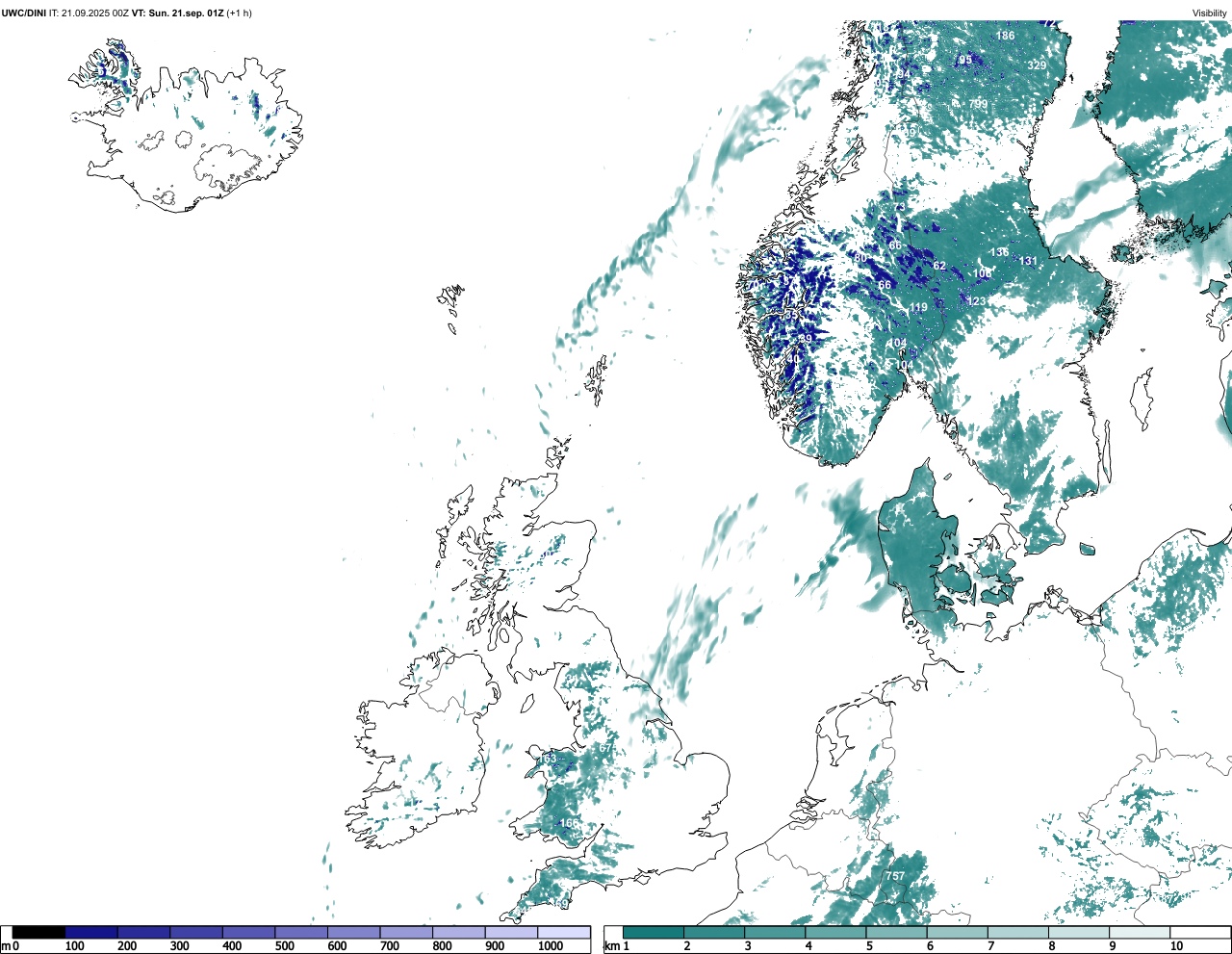Click the '1000' label on meter scale
This screenshot has height=954, width=1232.
pyautogui.click(x=551, y=946)
